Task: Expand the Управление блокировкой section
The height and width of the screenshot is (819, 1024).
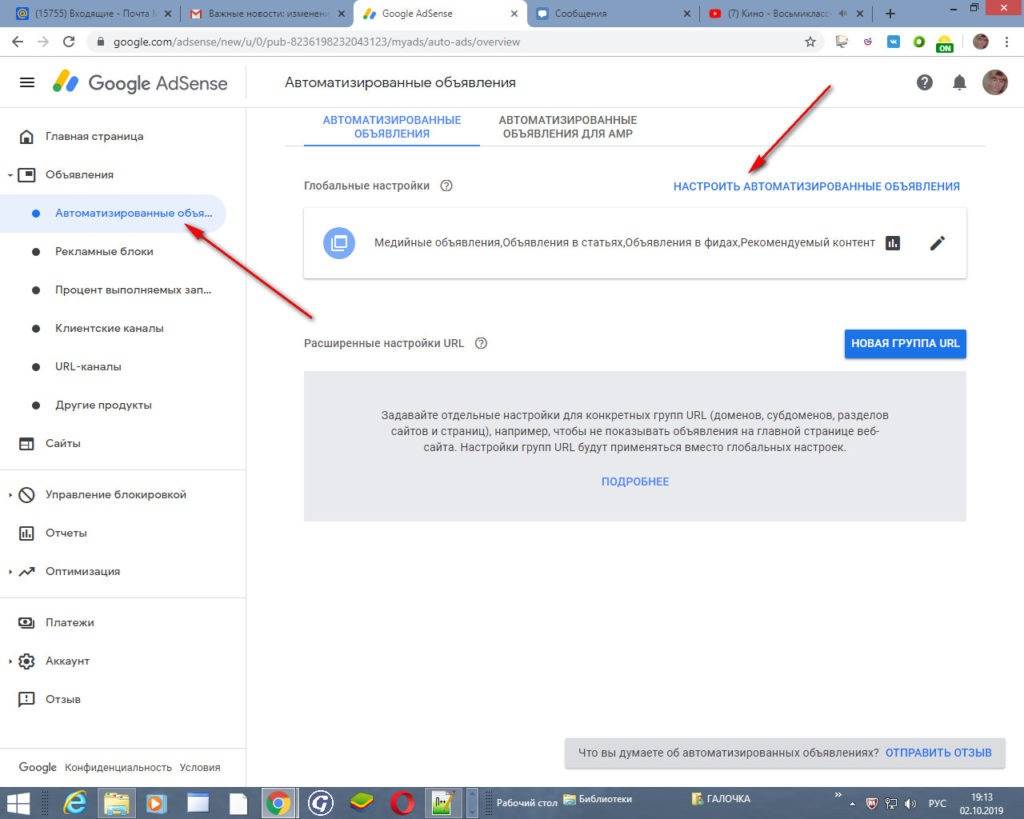Action: pyautogui.click(x=10, y=495)
